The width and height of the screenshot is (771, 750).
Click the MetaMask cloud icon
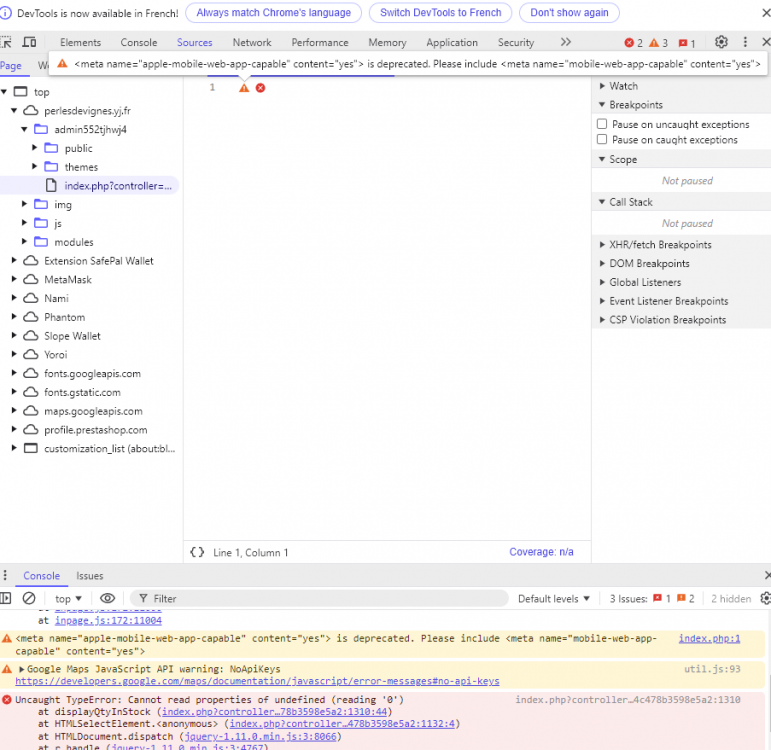pos(30,279)
